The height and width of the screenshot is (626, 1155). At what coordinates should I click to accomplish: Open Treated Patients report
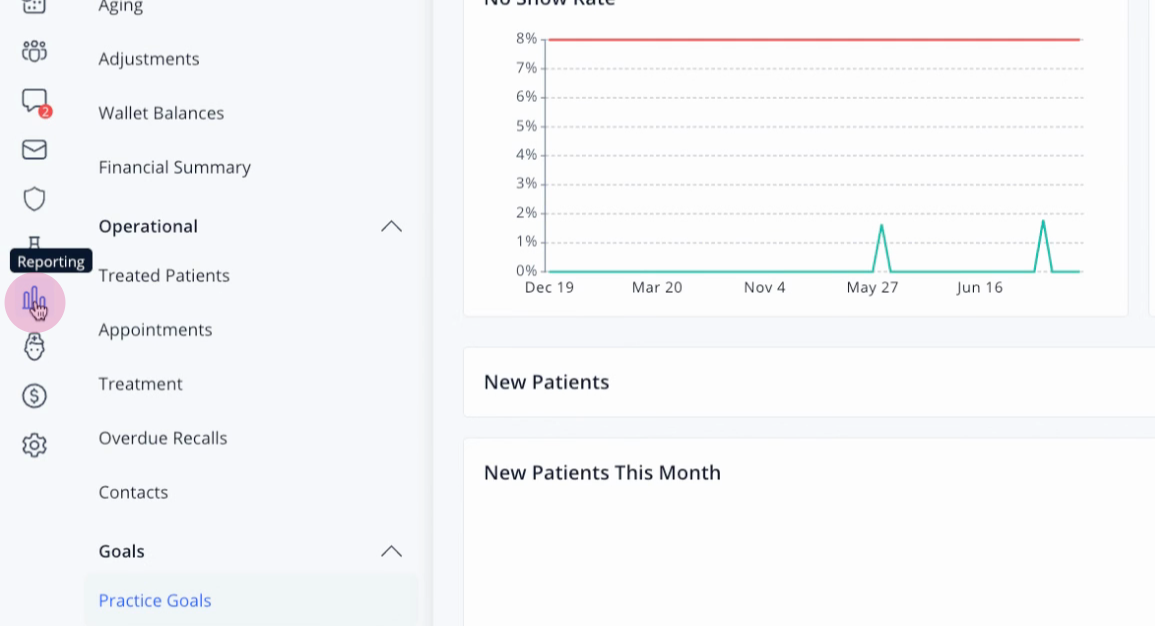(x=164, y=275)
